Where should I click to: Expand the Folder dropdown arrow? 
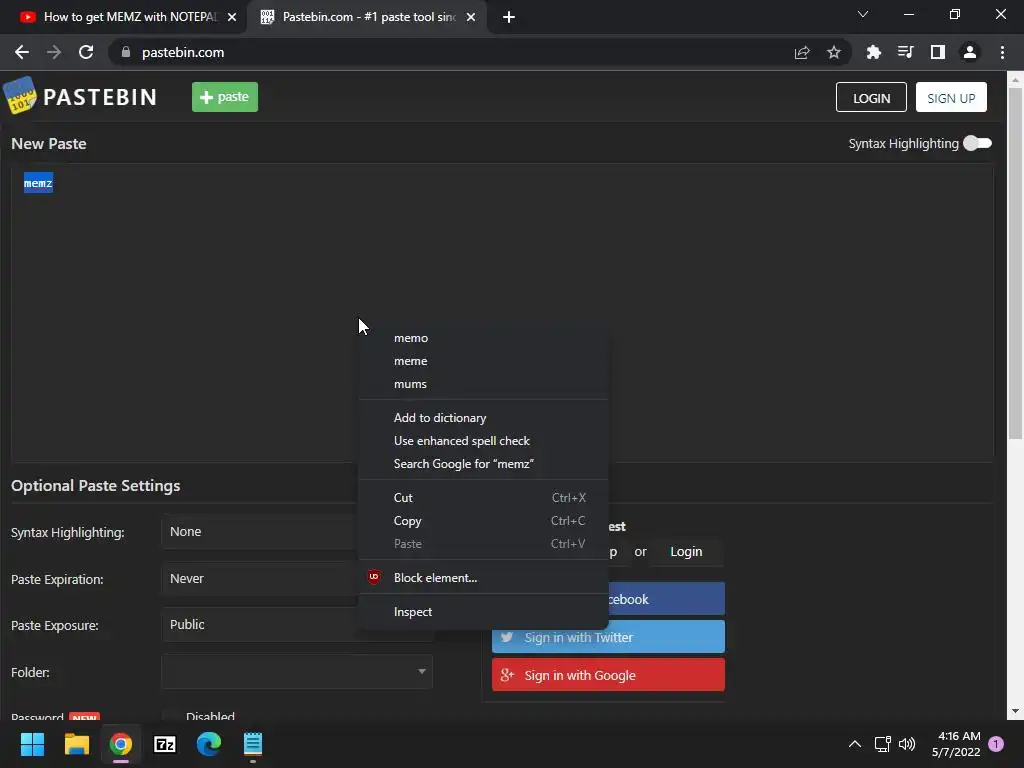pos(422,671)
